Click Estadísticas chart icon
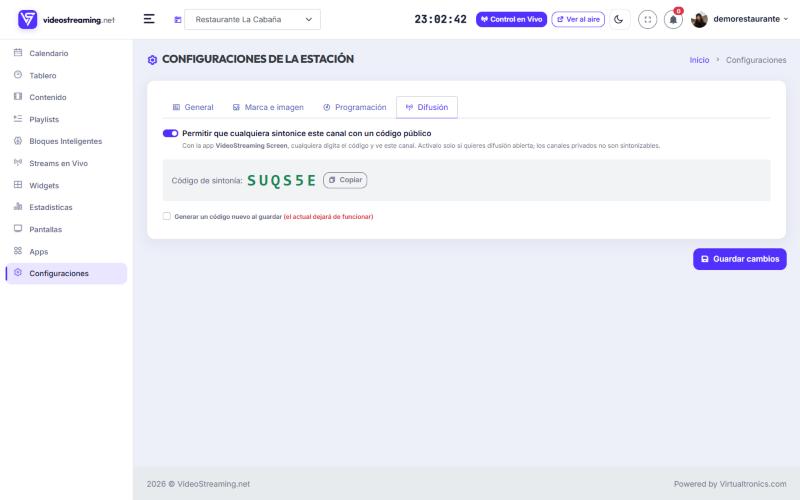 click(x=18, y=207)
